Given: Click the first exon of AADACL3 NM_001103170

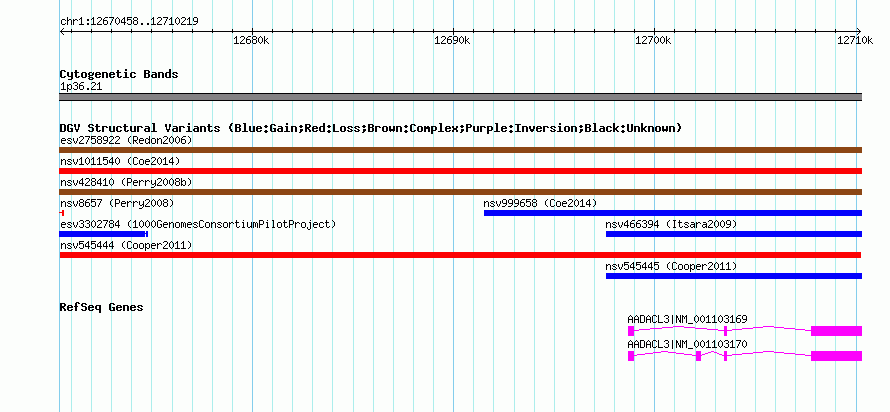Looking at the screenshot, I should (x=631, y=356).
